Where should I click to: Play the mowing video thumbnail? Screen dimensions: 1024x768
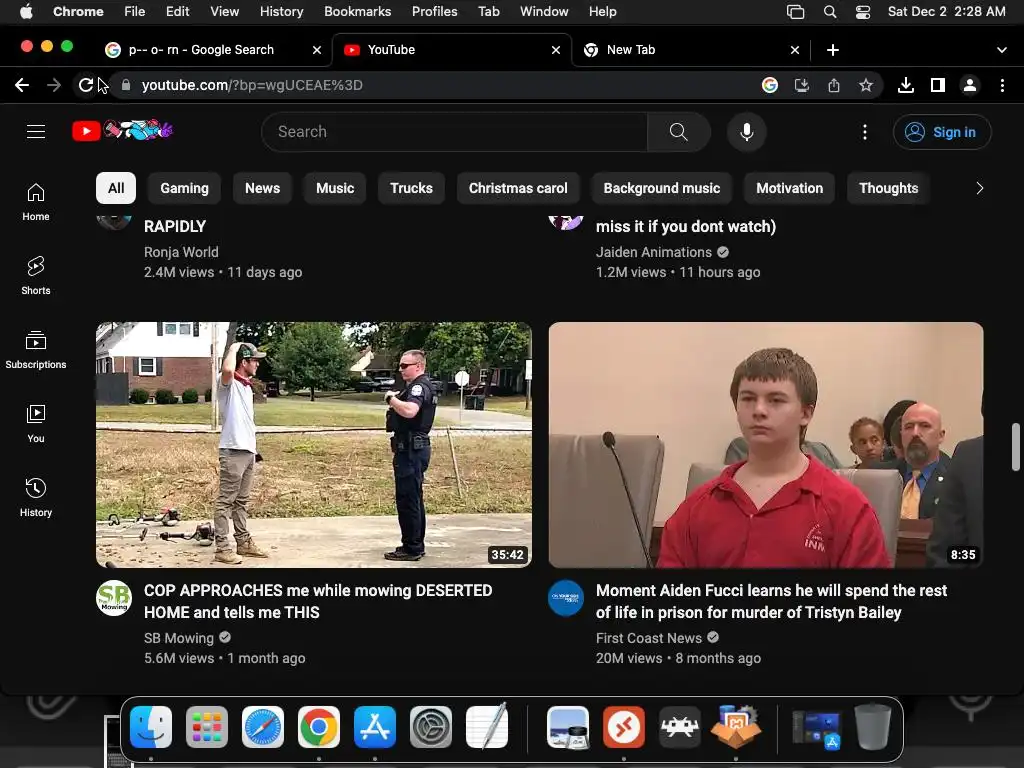pyautogui.click(x=313, y=445)
